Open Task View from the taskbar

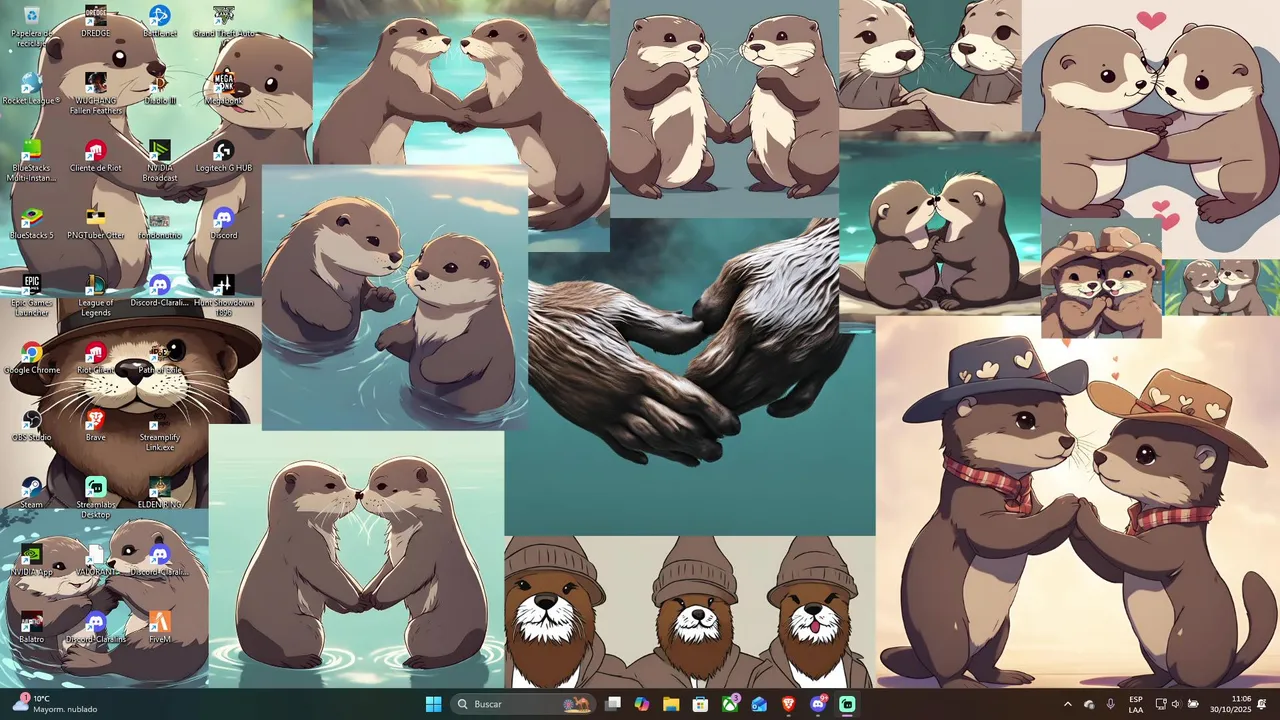tap(613, 704)
